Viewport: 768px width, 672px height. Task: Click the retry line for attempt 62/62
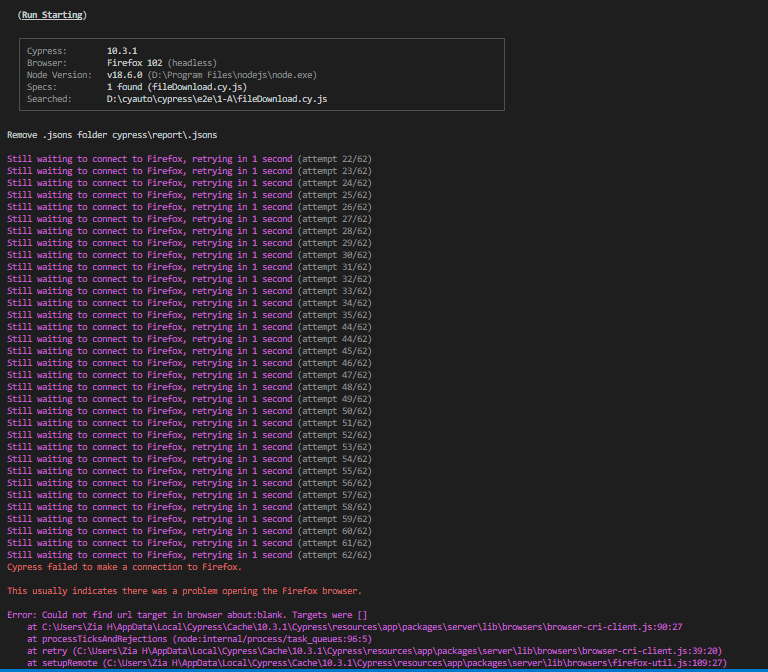click(x=189, y=555)
